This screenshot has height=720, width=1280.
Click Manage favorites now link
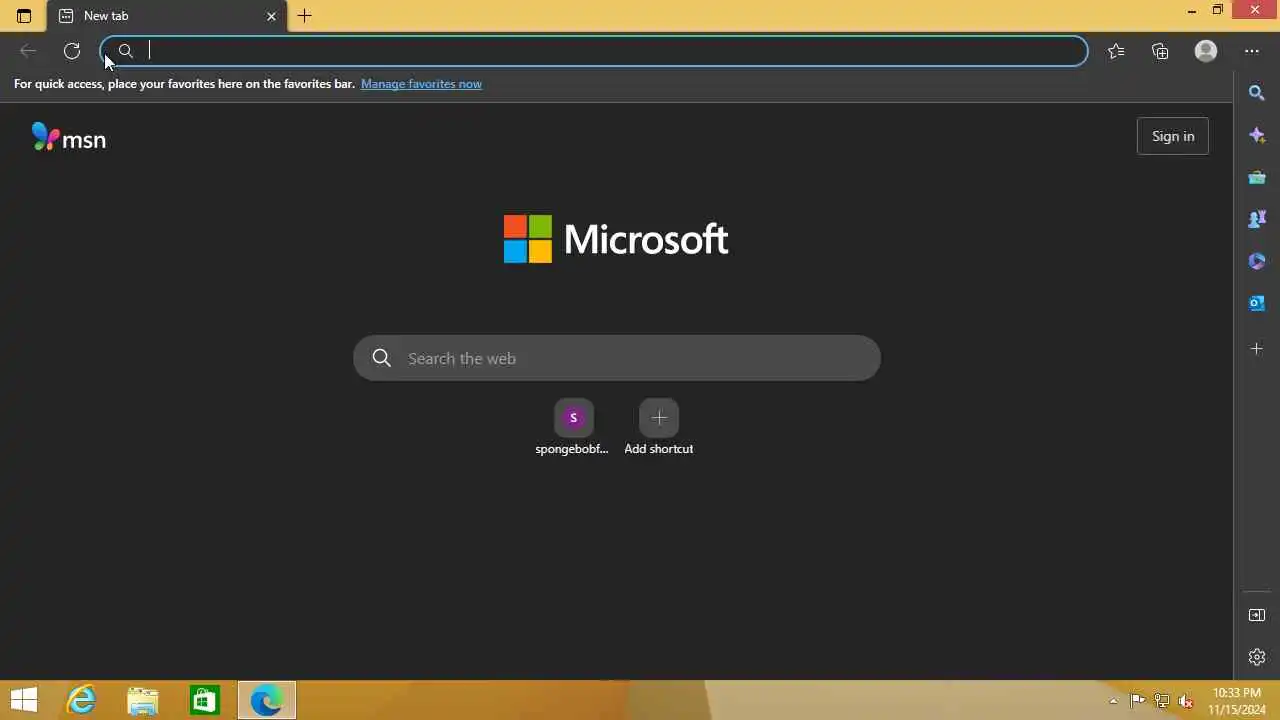click(421, 84)
